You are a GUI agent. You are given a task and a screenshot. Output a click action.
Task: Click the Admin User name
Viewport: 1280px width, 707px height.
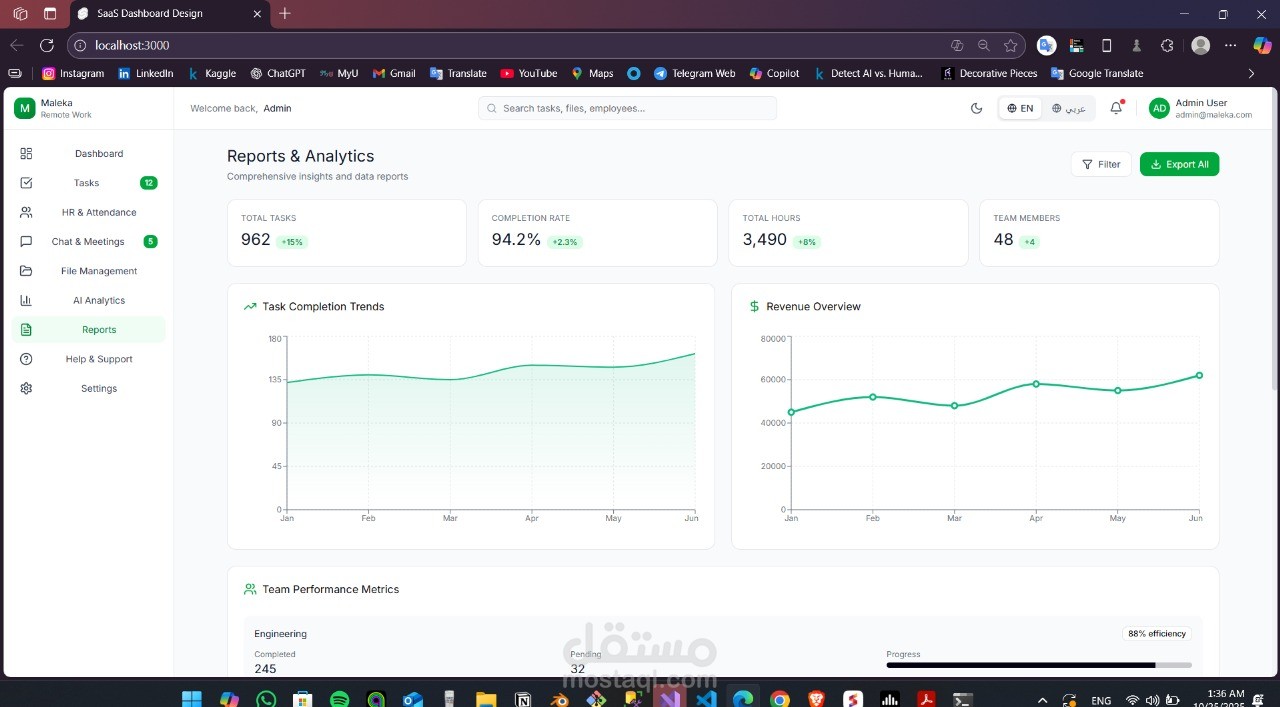[x=1201, y=103]
